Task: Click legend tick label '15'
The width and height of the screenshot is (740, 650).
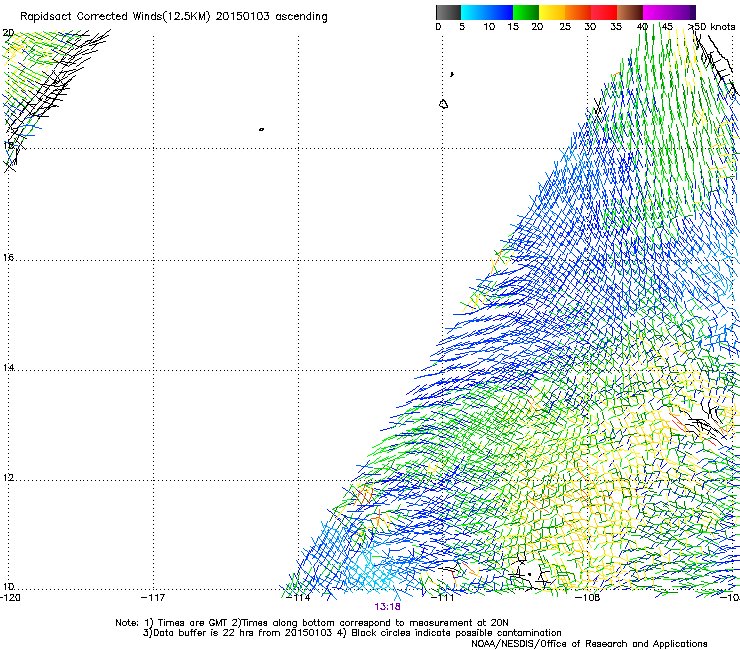Action: click(513, 27)
